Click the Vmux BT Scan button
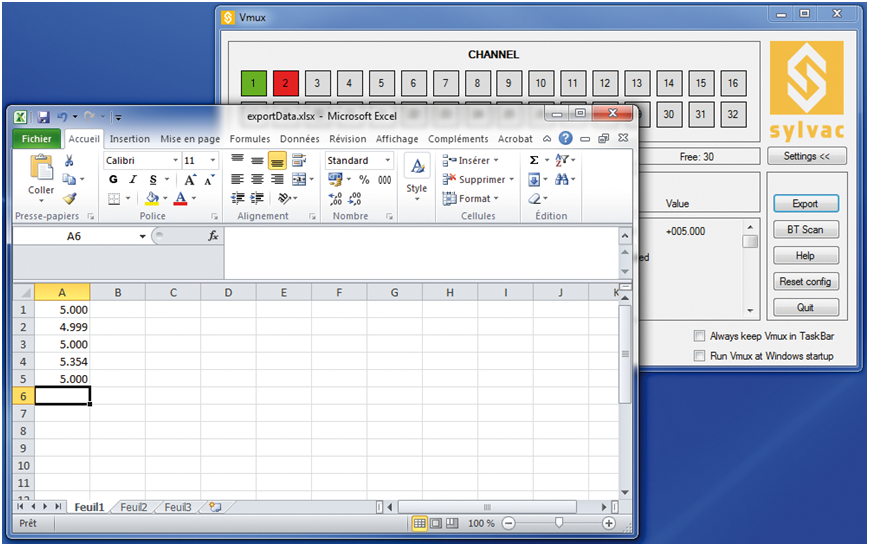Viewport: 869px width, 546px height. click(x=805, y=229)
